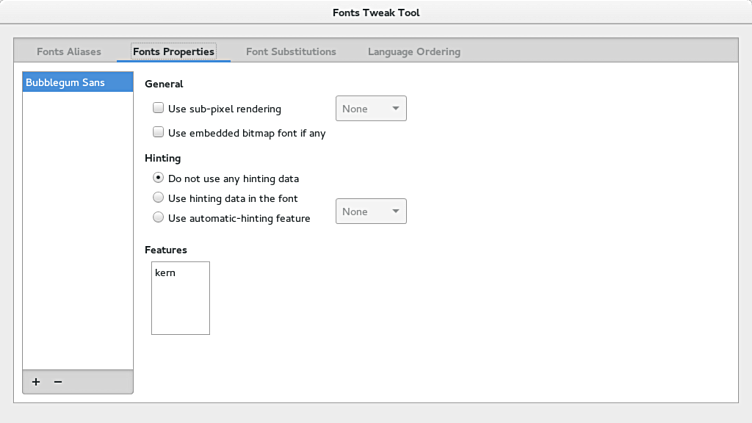Expand the automatic-hinting None dropdown

pyautogui.click(x=370, y=211)
